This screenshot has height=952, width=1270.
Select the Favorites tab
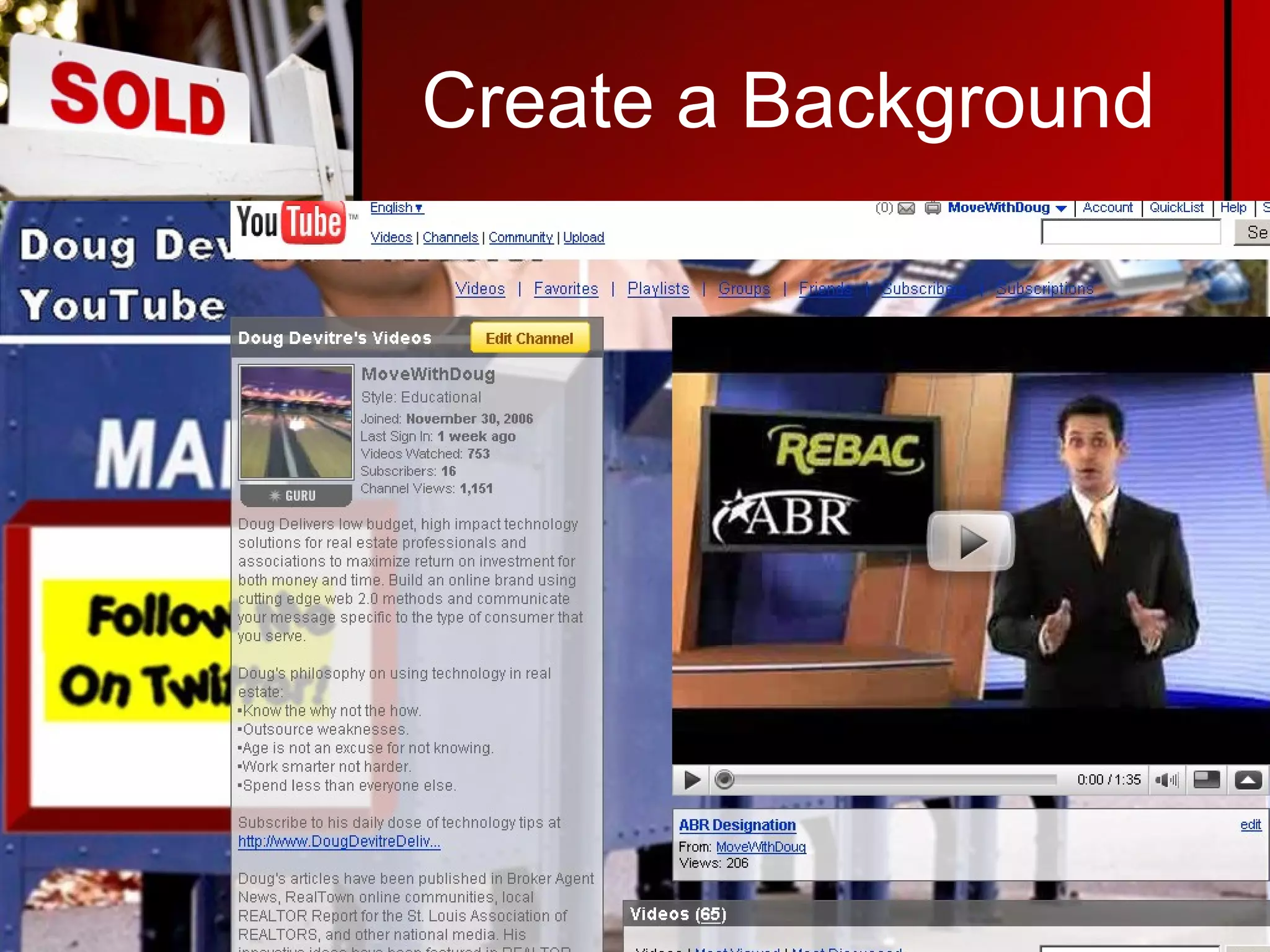566,289
